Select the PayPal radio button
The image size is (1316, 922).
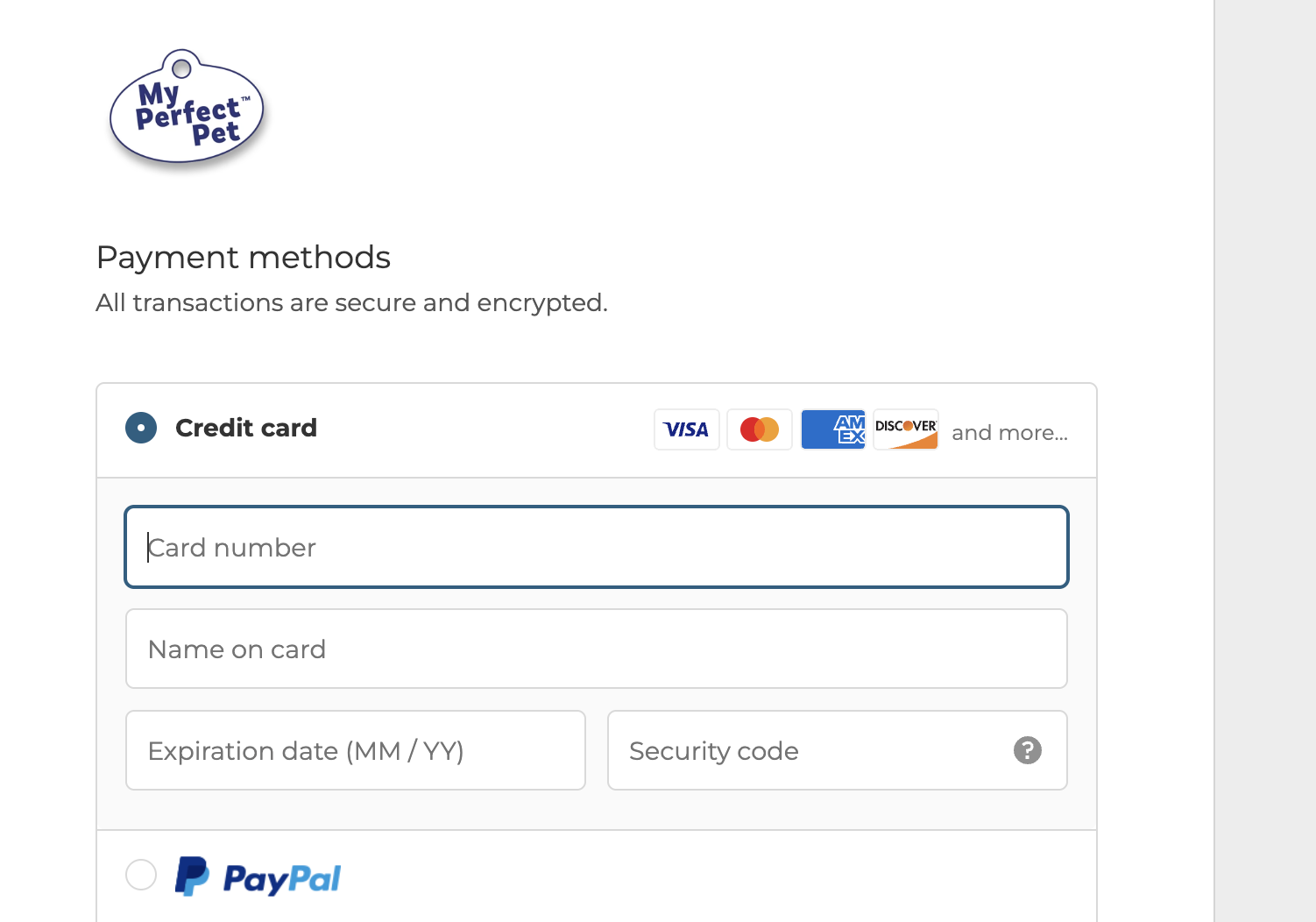141,875
